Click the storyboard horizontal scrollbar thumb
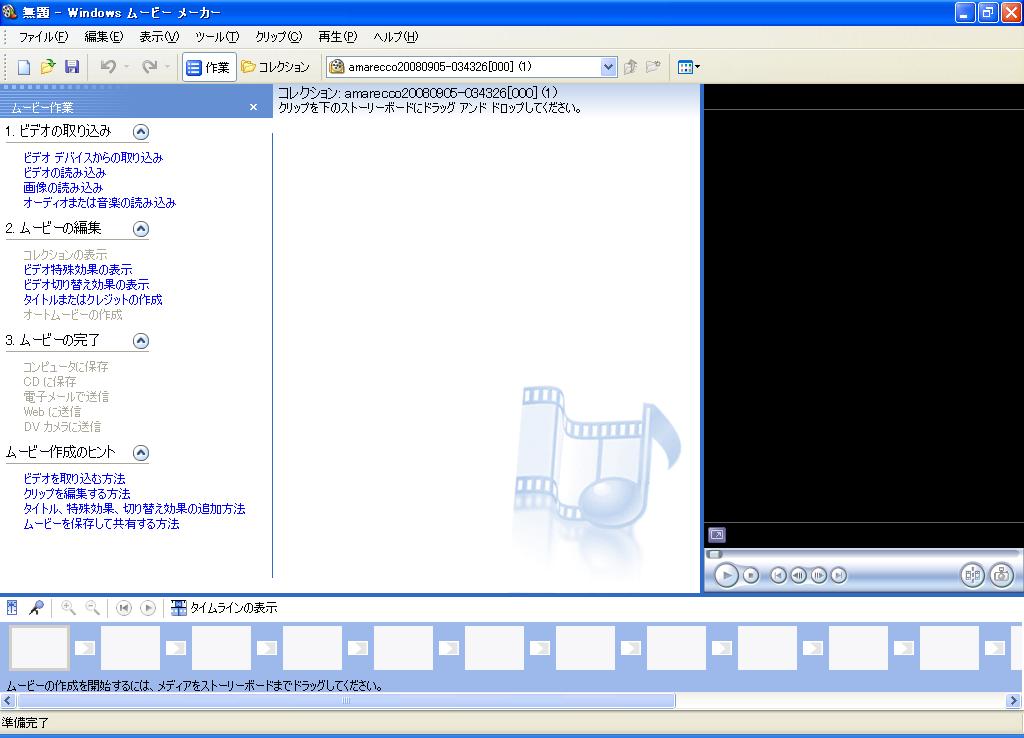Screen dimensions: 1024x738 (x=346, y=701)
